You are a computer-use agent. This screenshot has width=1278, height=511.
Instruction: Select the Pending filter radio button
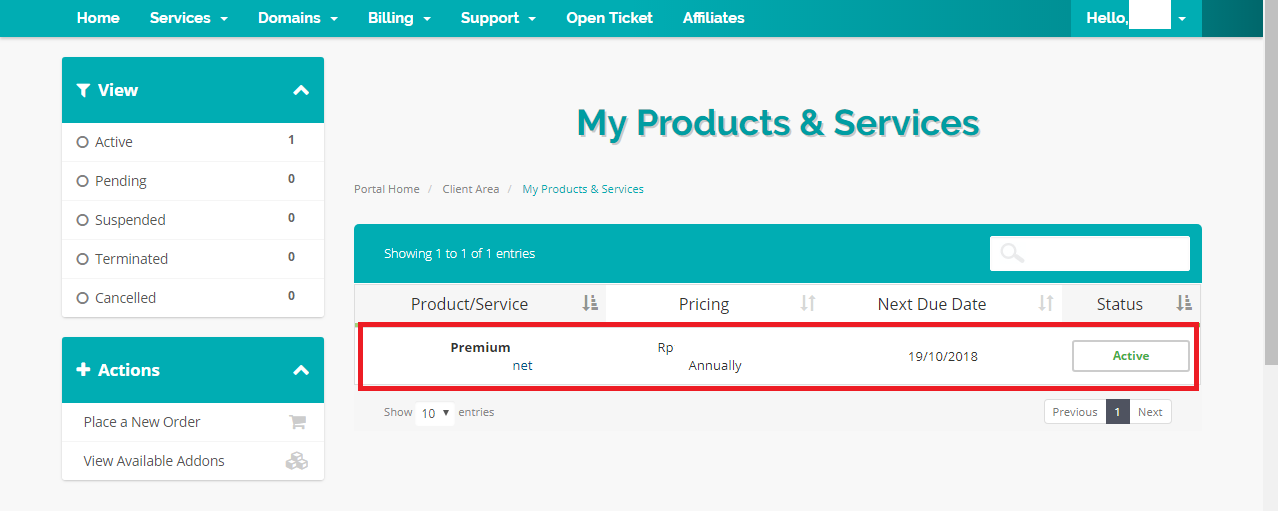click(83, 181)
